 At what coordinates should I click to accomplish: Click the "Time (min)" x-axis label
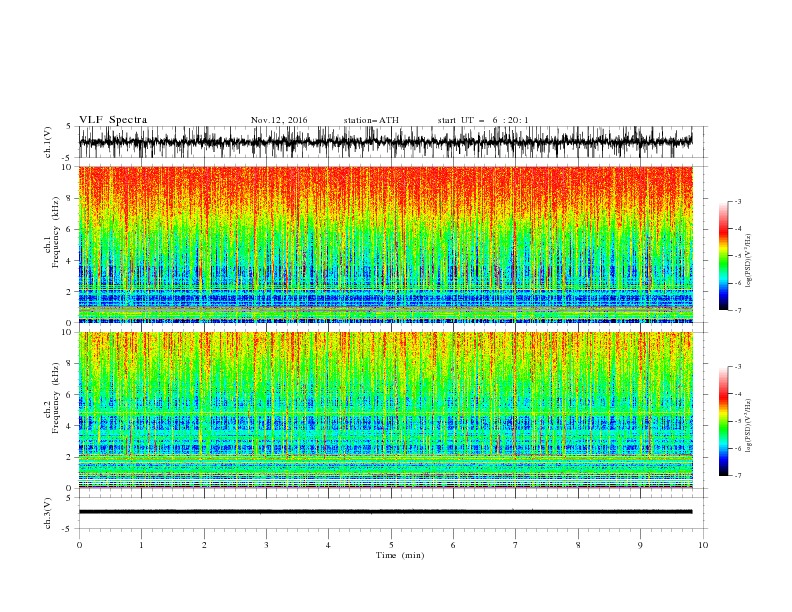point(400,555)
